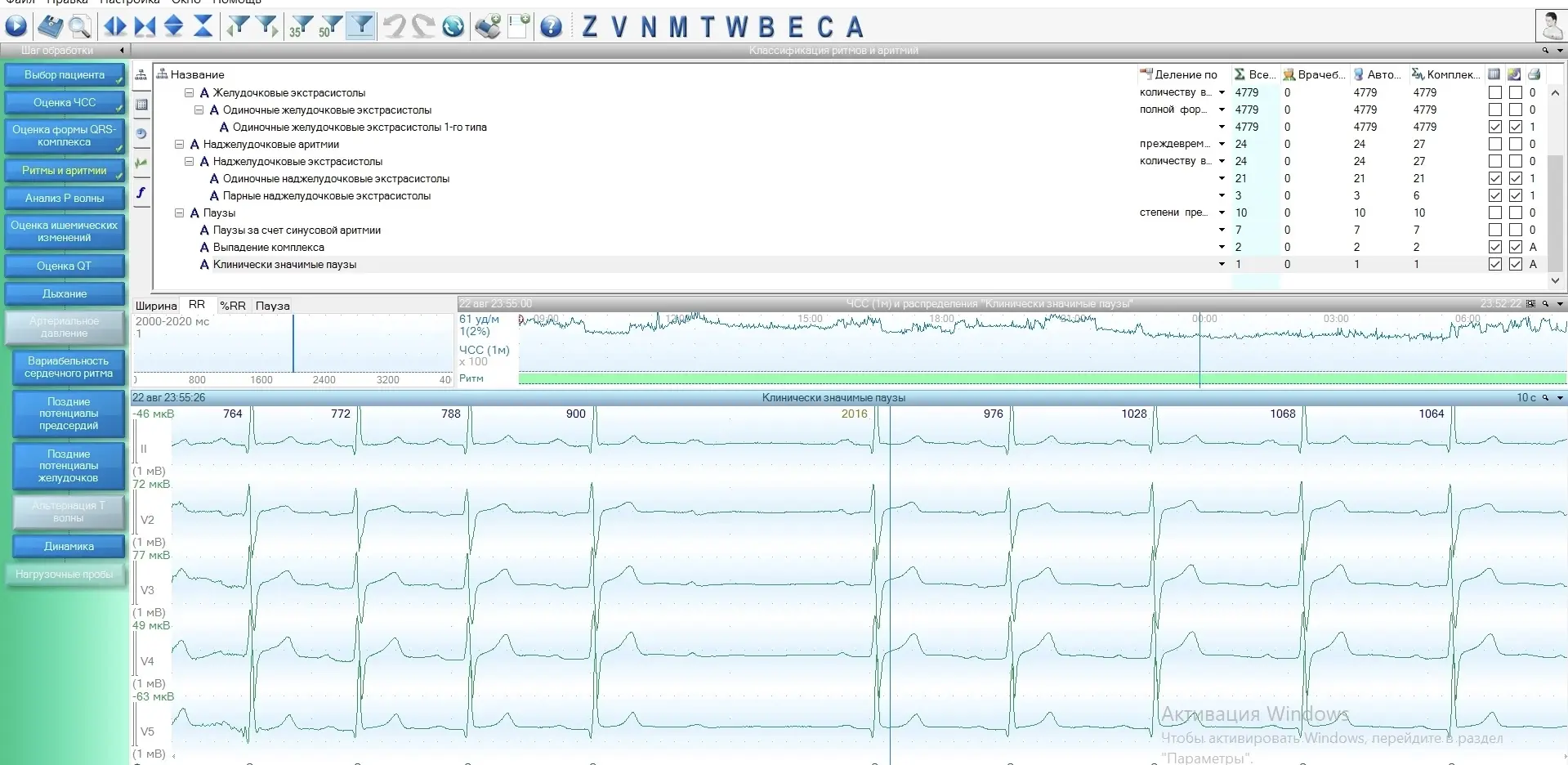Toggle first checkbox in 'Клинически значимые паузы' row
Screen dimensions: 1568x765
click(x=1494, y=264)
